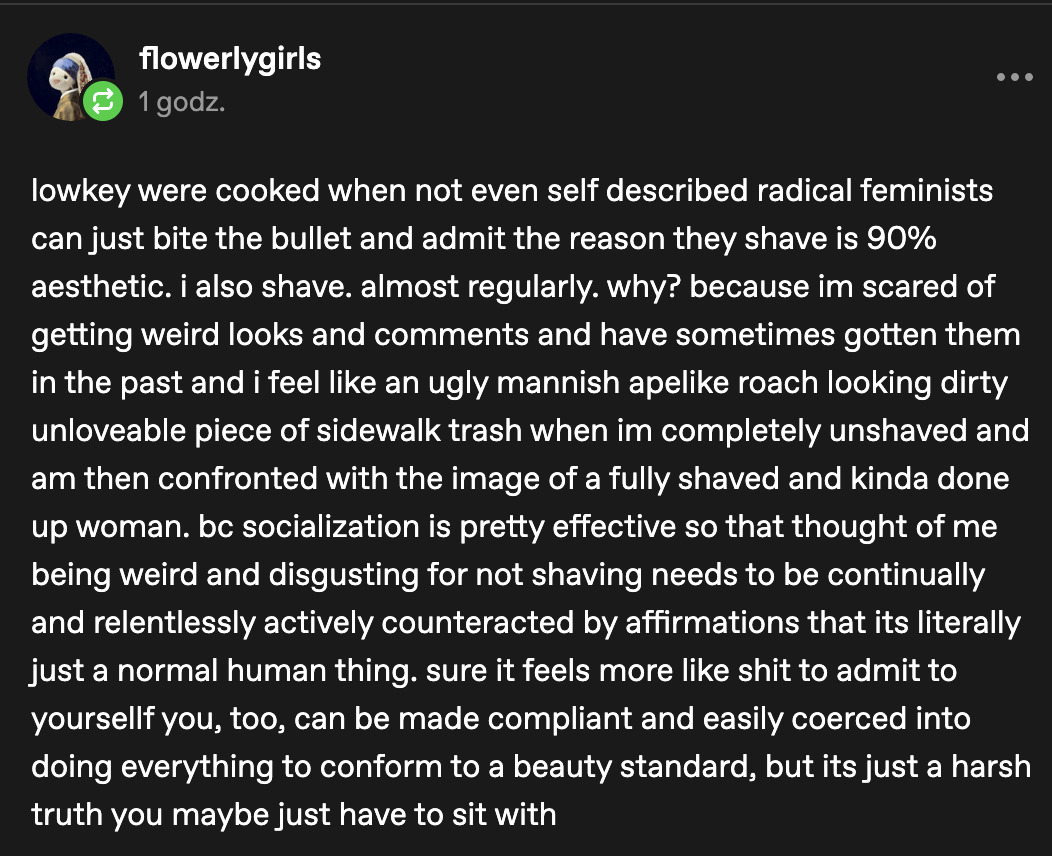The height and width of the screenshot is (856, 1052).
Task: Open the three-dot post options menu
Action: click(1014, 77)
